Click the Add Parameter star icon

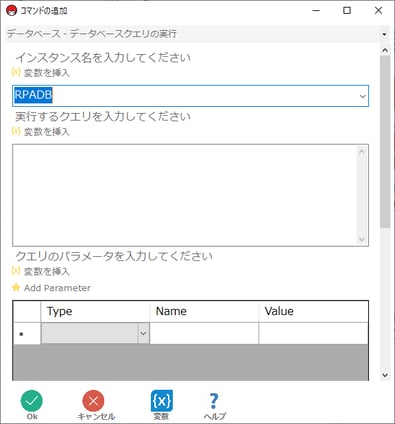tap(16, 287)
